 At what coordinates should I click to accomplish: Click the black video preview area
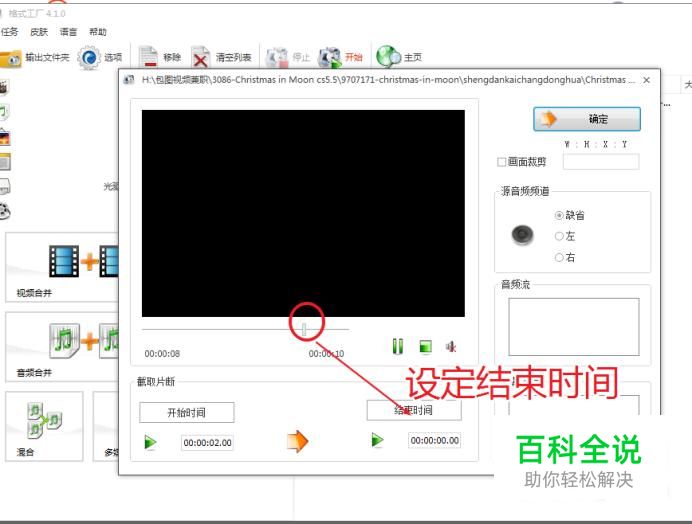click(303, 213)
